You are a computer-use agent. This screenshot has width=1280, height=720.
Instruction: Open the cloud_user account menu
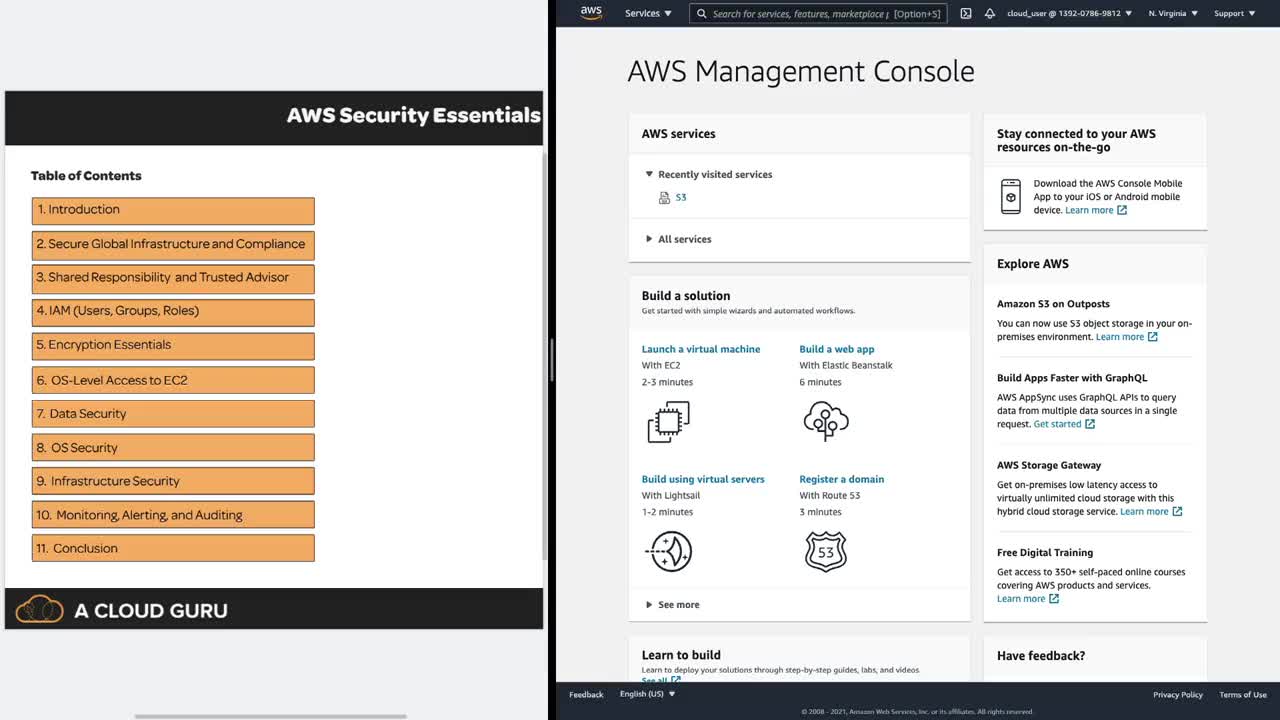(1069, 14)
